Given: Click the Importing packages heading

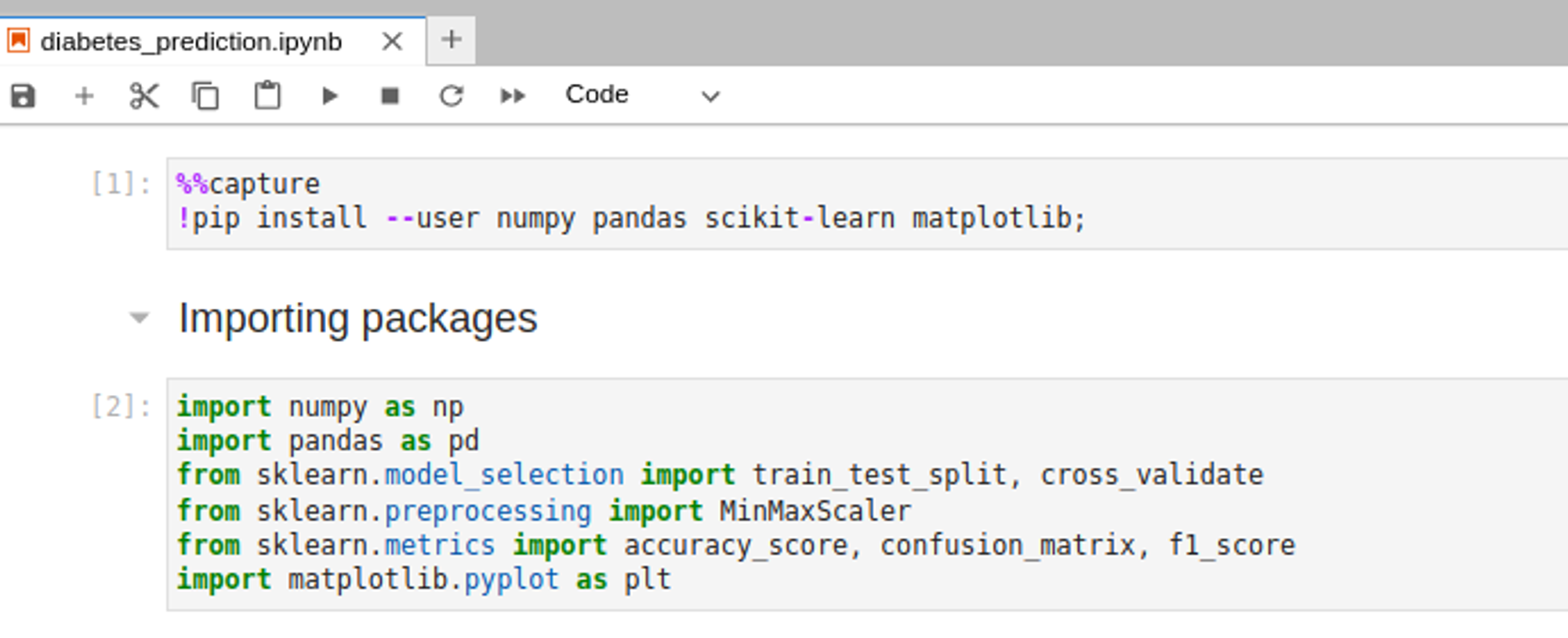Looking at the screenshot, I should click(x=358, y=318).
